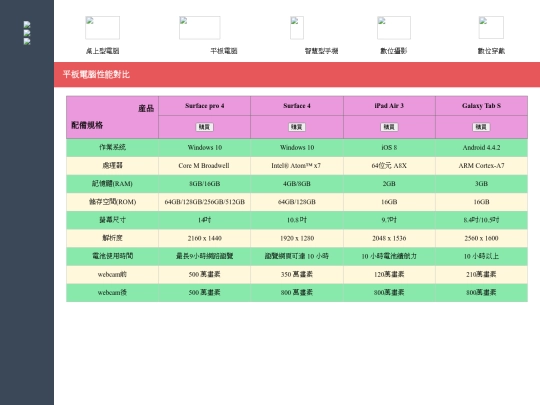The image size is (540, 405).
Task: Click the button under Galaxy Tab S
Action: pos(481,127)
